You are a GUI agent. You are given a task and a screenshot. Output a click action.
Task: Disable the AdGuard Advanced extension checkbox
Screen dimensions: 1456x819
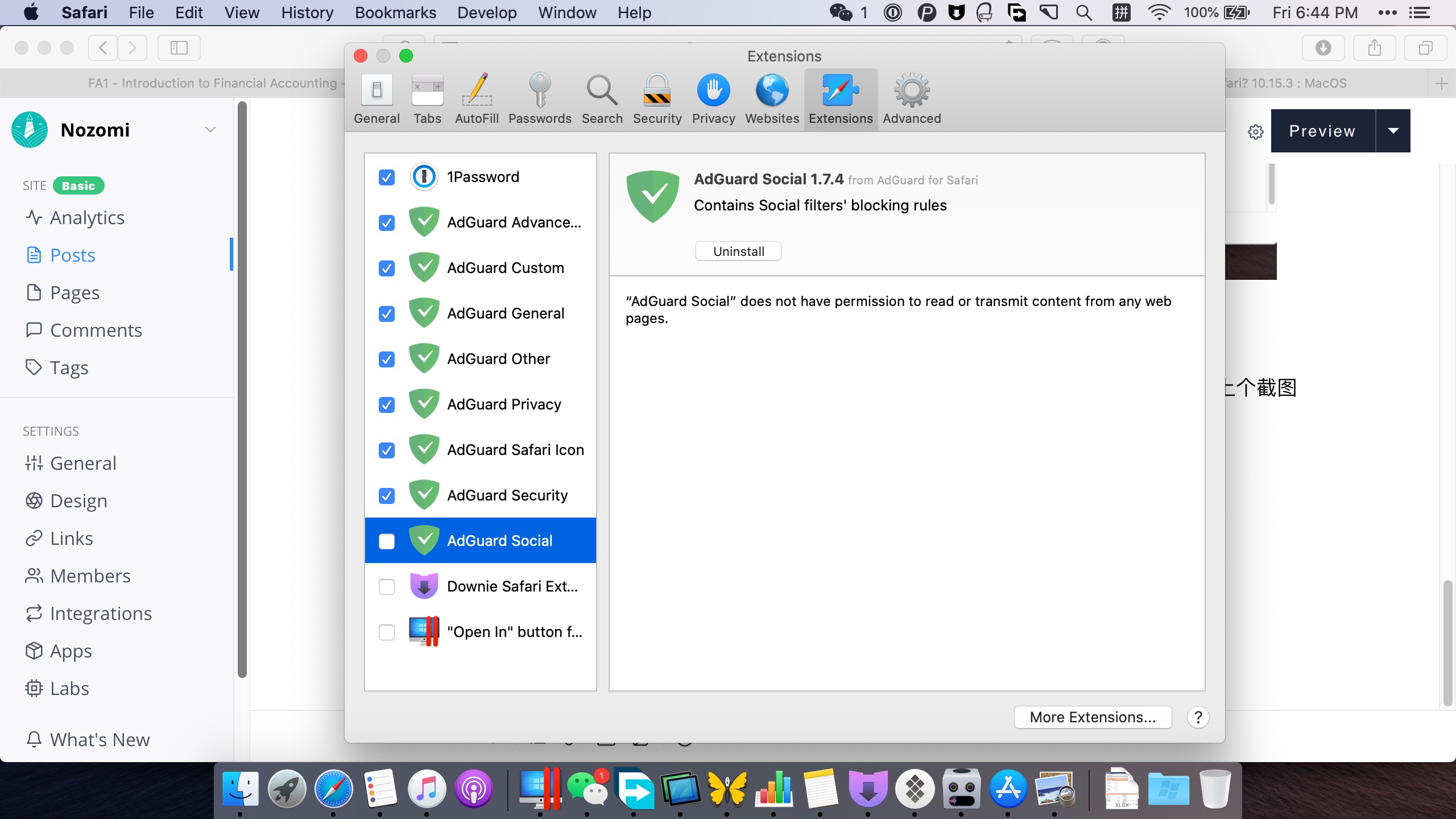(387, 223)
